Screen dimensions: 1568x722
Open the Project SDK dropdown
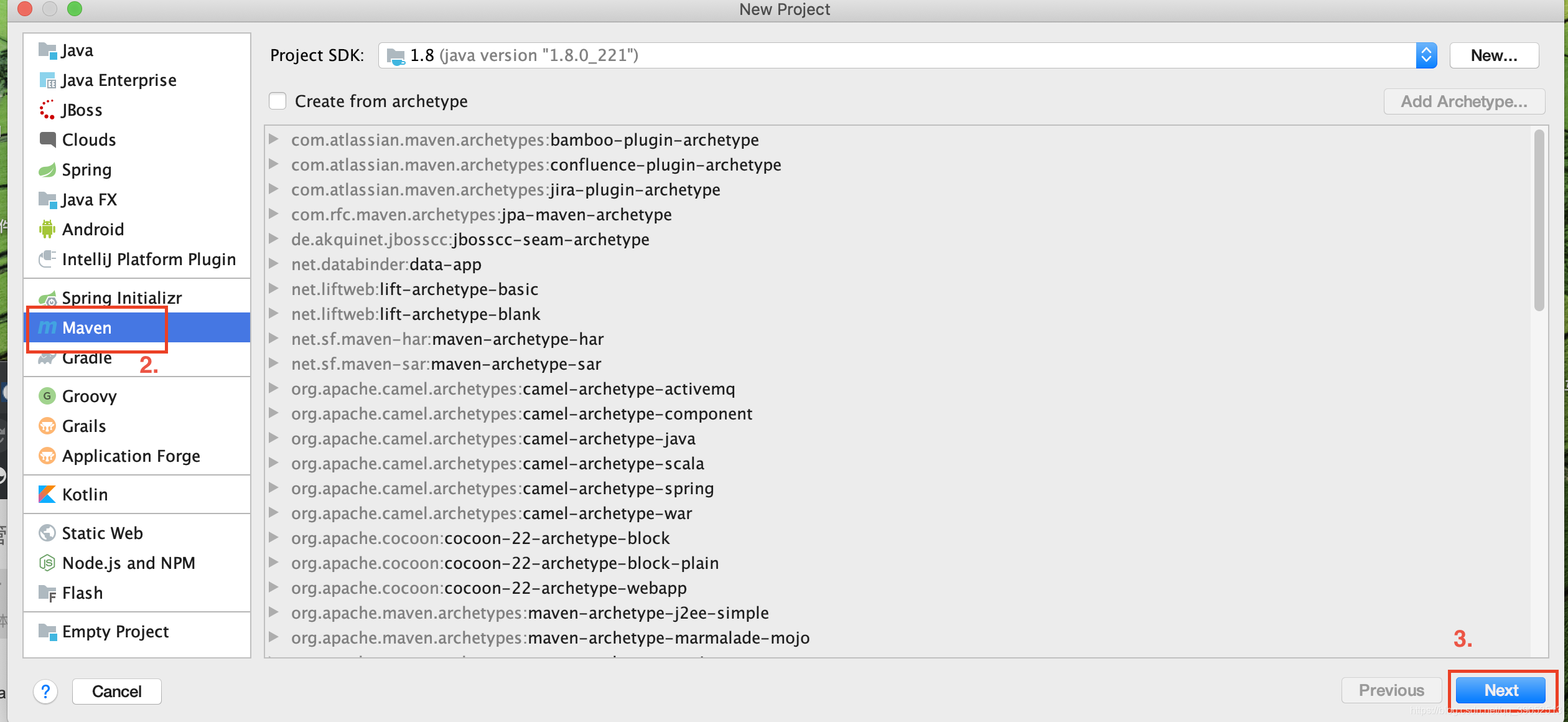(1426, 55)
